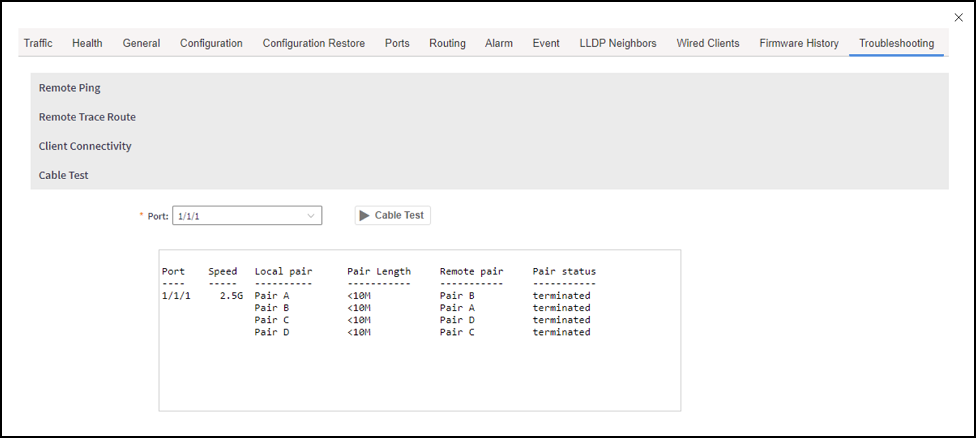The width and height of the screenshot is (976, 438).
Task: Click terminated status for local Pair A
Action: (561, 296)
